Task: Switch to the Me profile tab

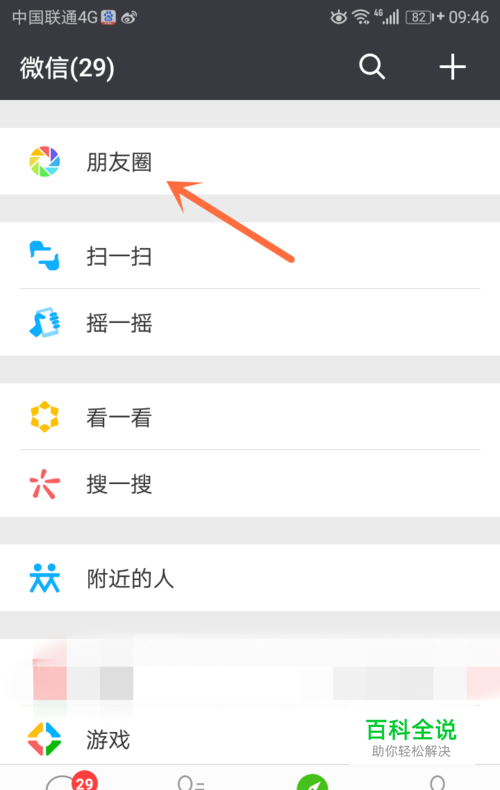Action: (438, 782)
